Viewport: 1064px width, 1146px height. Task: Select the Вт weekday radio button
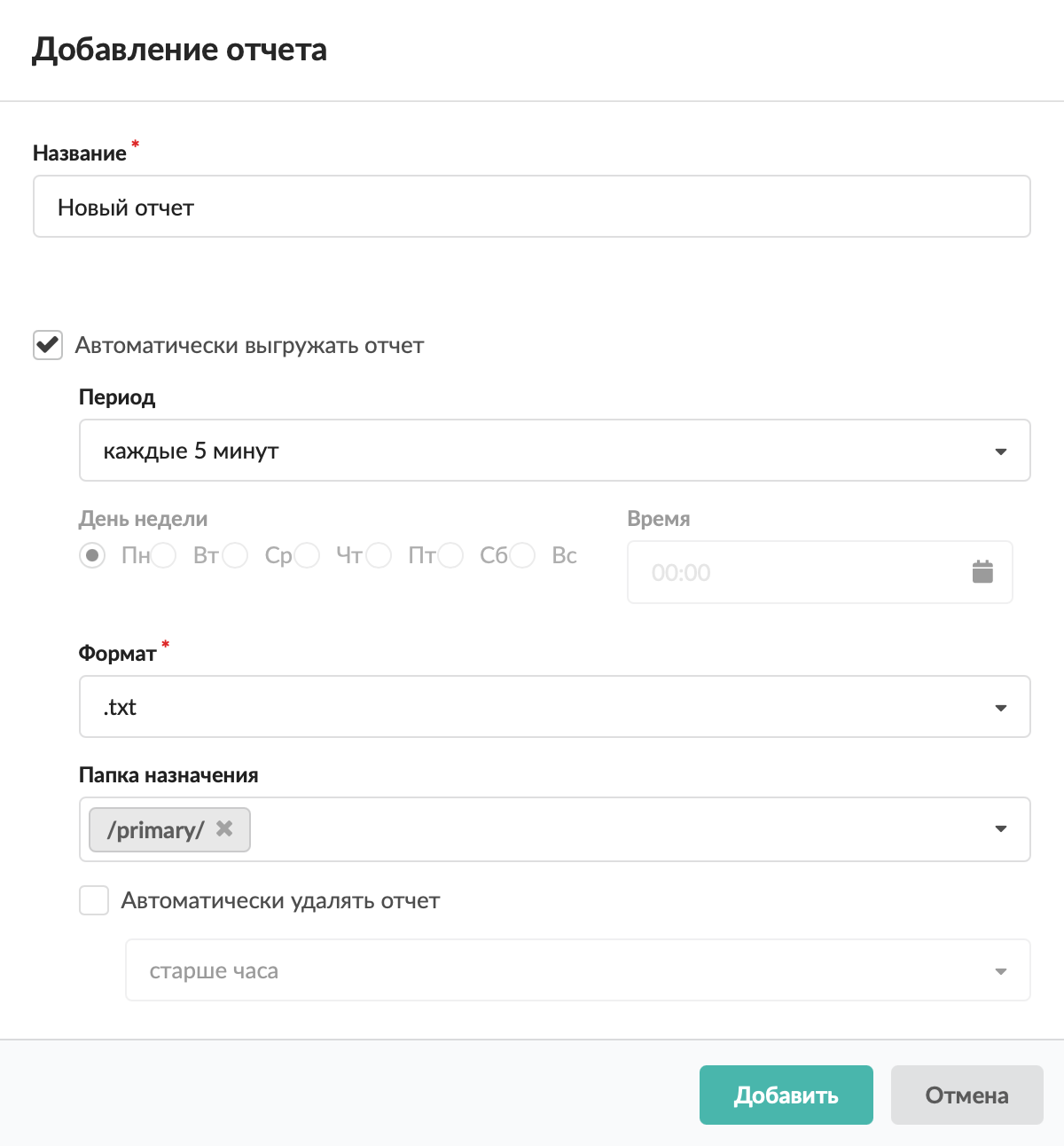coord(164,556)
